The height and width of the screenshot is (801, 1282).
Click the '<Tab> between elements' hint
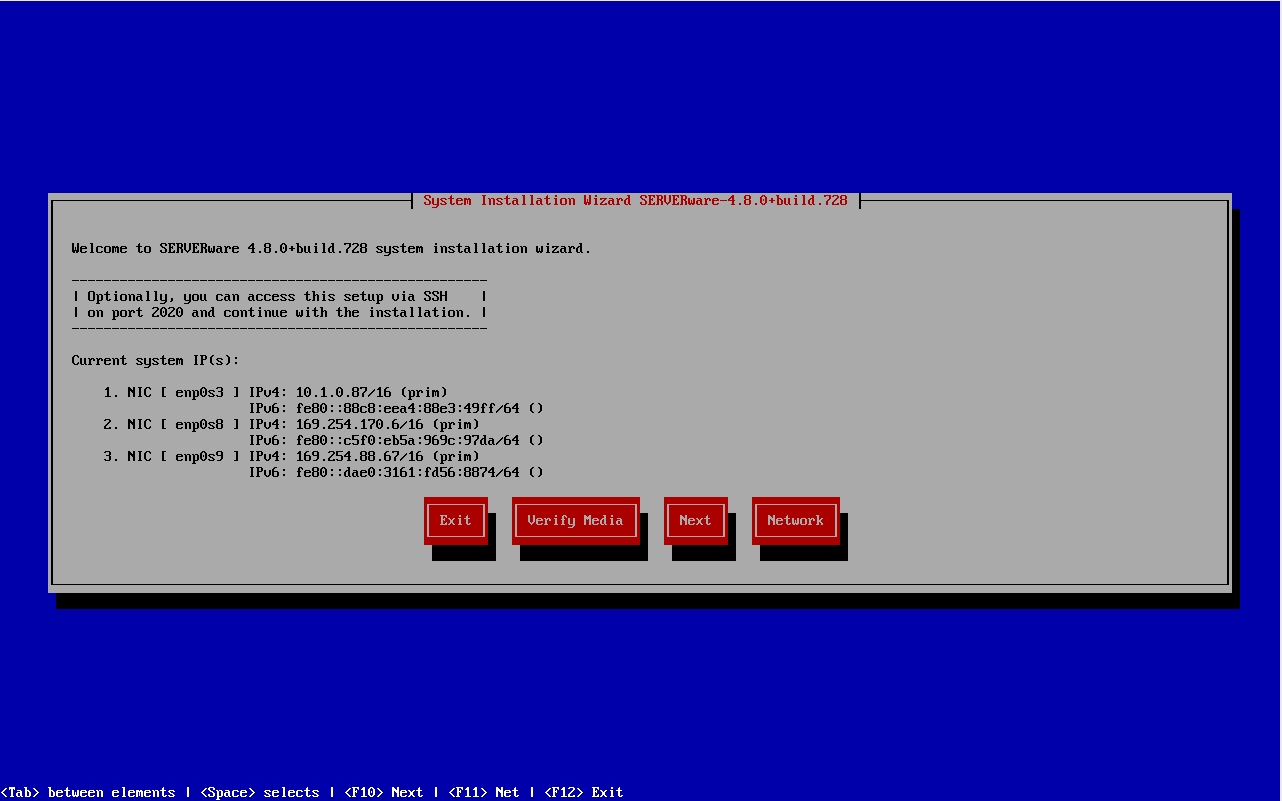(88, 792)
